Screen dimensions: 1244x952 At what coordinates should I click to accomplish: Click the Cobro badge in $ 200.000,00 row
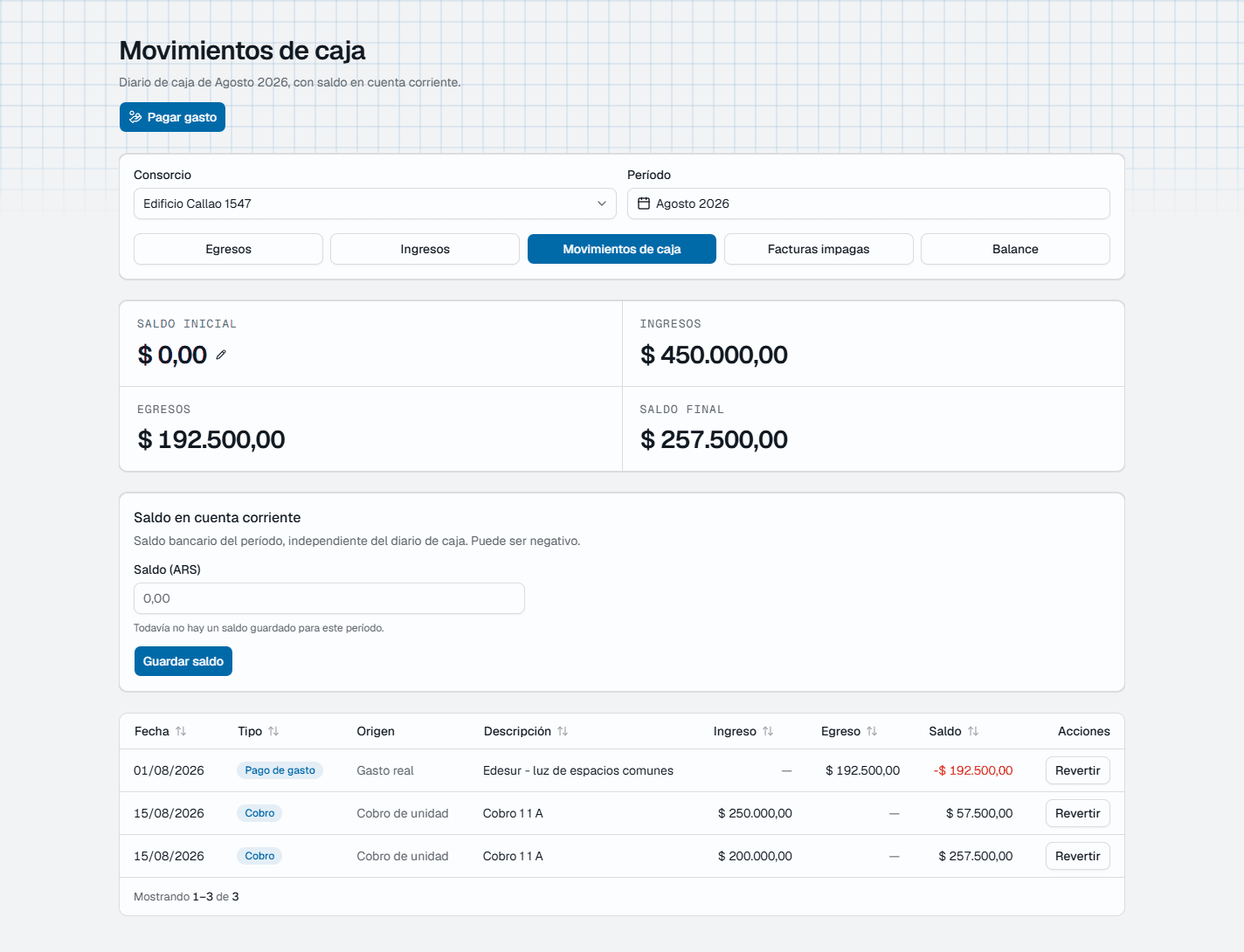click(x=259, y=856)
